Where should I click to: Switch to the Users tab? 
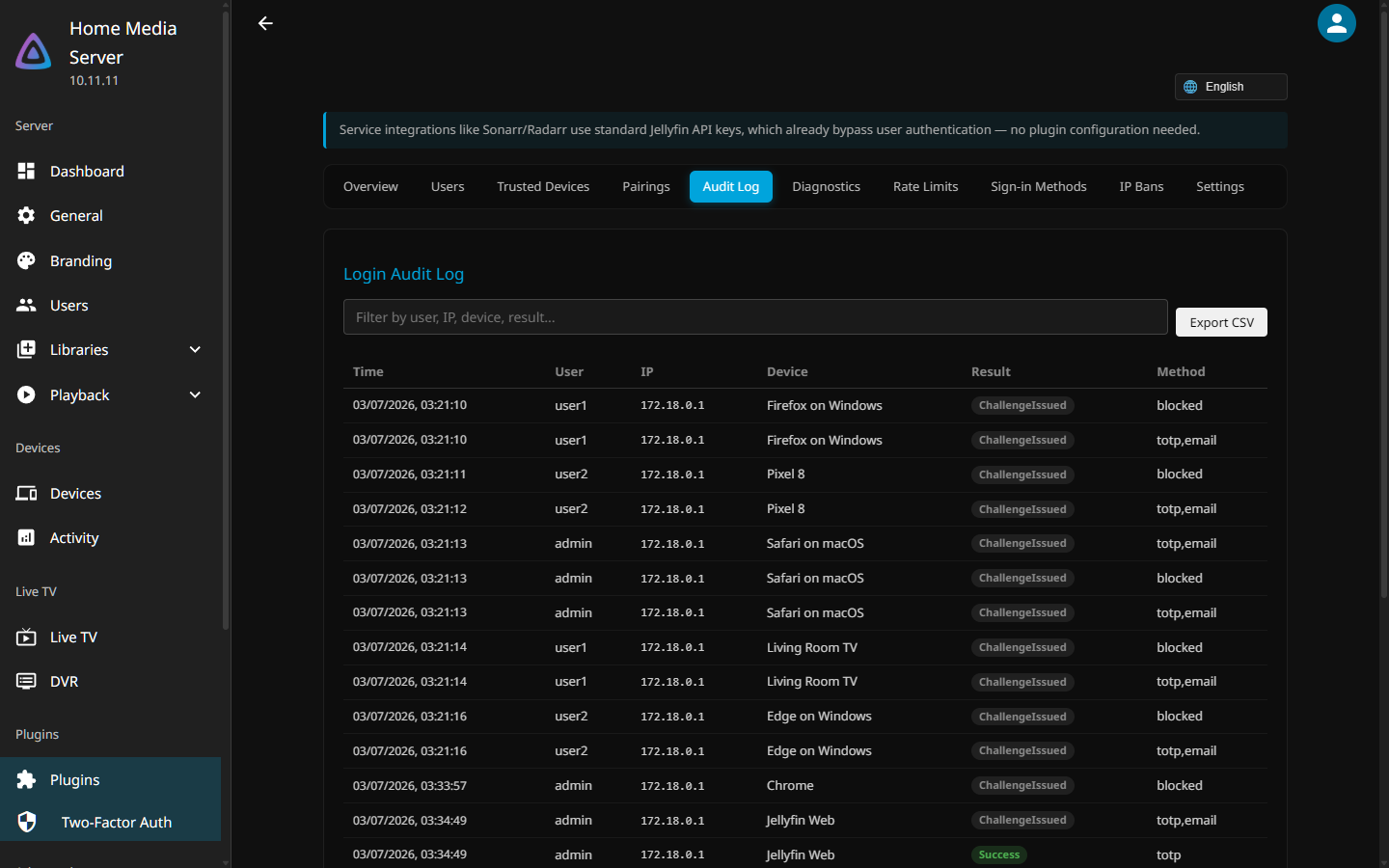click(x=448, y=186)
